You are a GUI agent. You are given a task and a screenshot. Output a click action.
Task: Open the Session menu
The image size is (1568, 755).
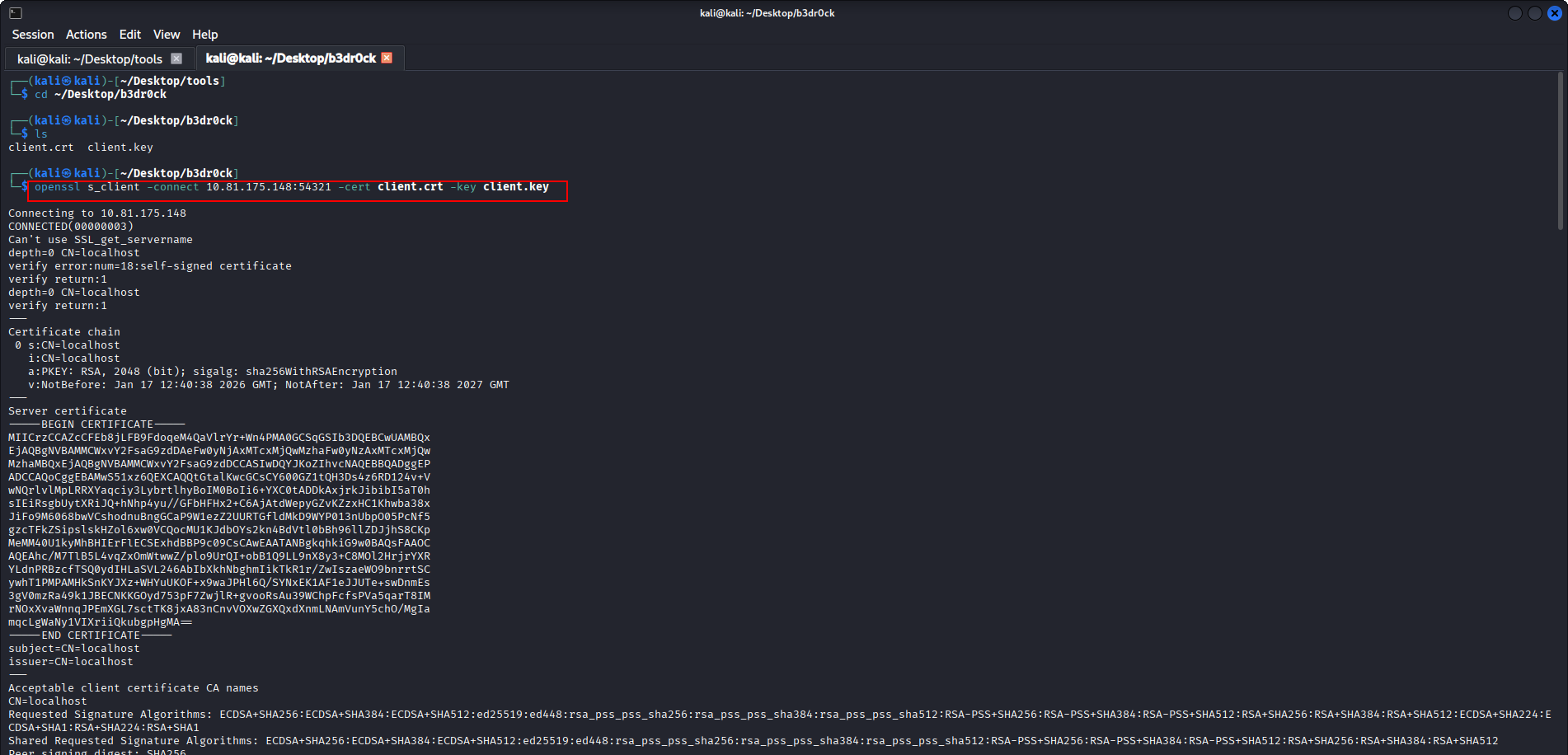click(x=33, y=35)
